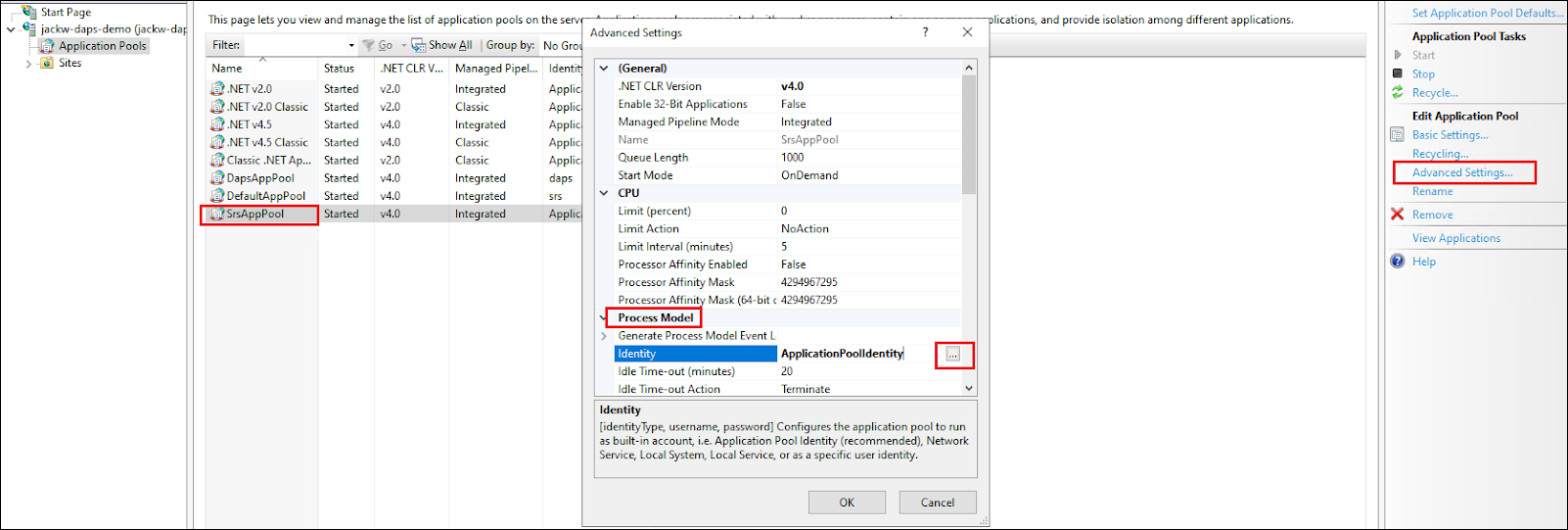Click the Basic Settings page icon

(x=1398, y=134)
